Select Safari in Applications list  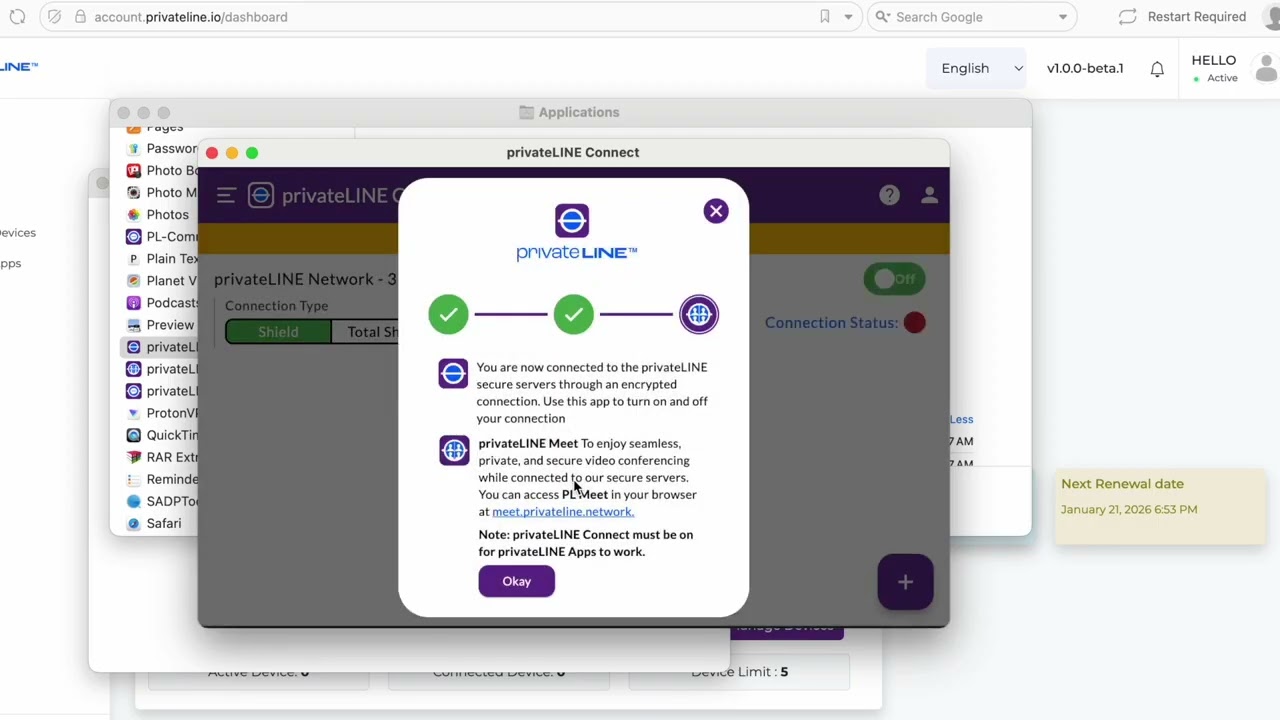click(x=155, y=523)
